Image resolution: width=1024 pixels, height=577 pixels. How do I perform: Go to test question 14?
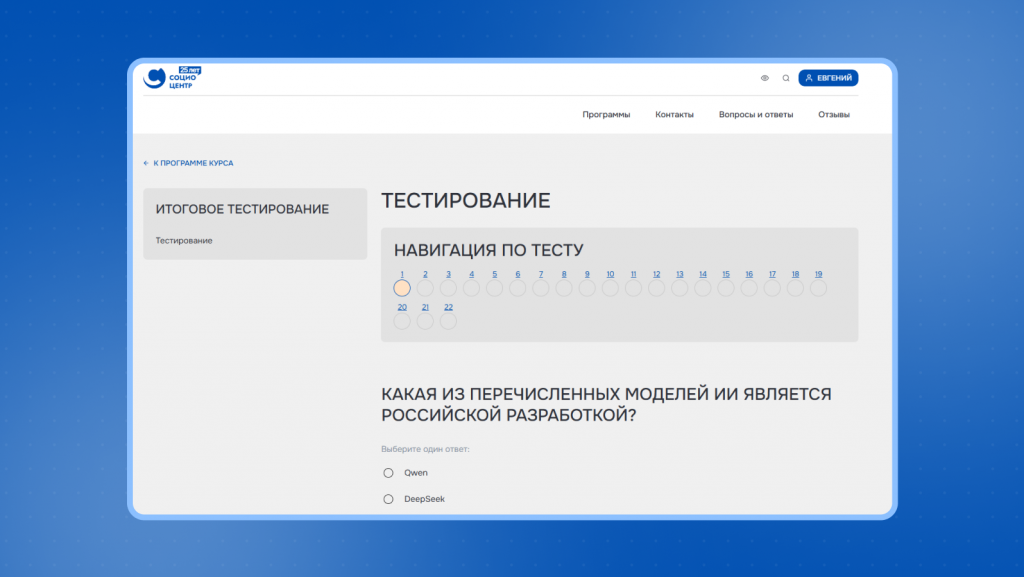(x=703, y=274)
